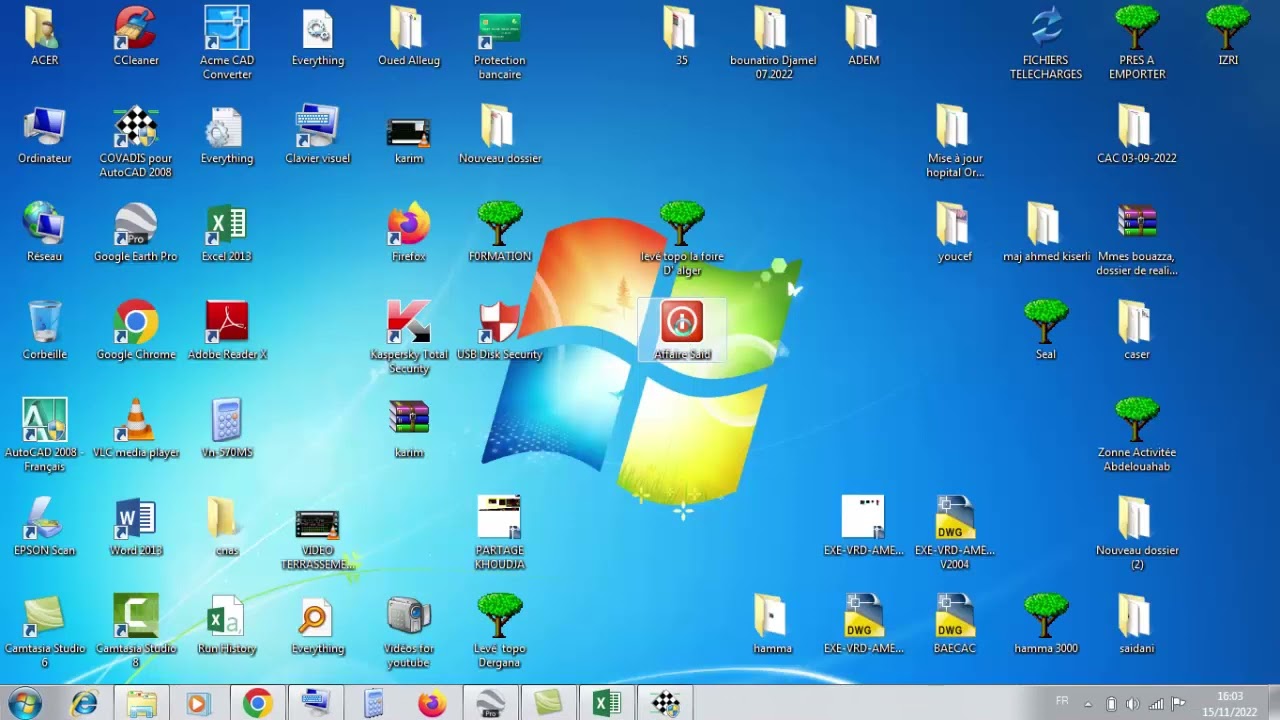Screen dimensions: 1280x720
Task: Open the maj ahmed kiserli folder
Action: point(1046,233)
